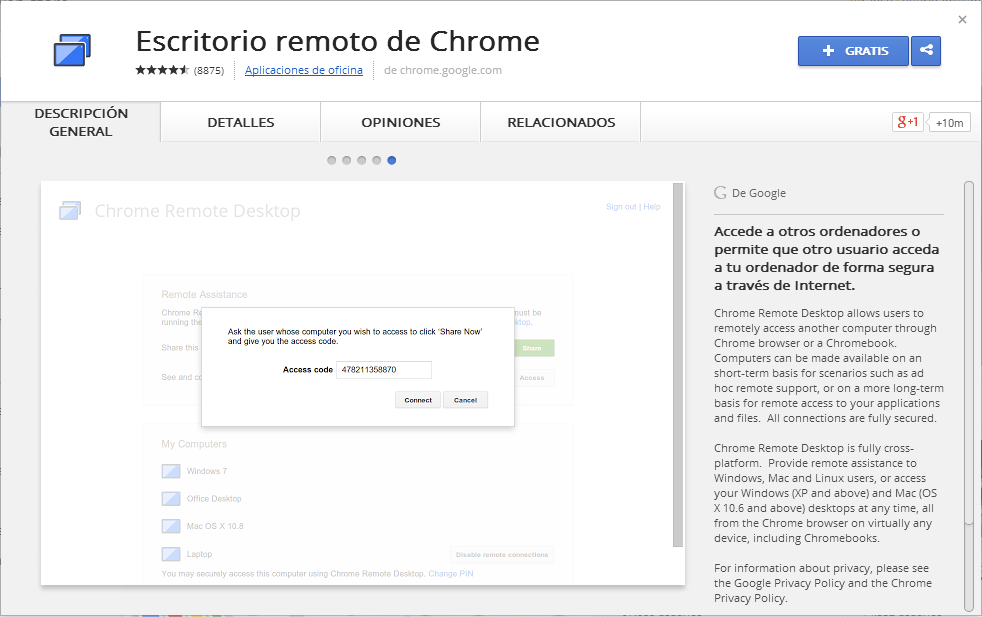Click the Chrome Remote Desktop app icon
The height and width of the screenshot is (617, 982).
pyautogui.click(x=72, y=50)
